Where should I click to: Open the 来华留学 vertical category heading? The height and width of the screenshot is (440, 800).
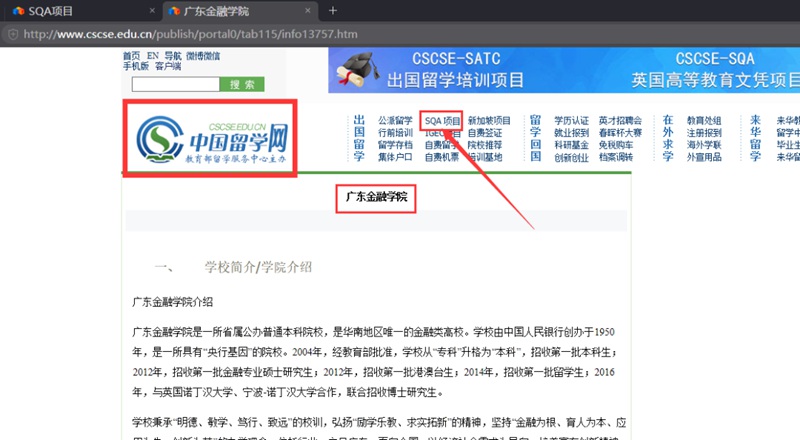pos(755,138)
